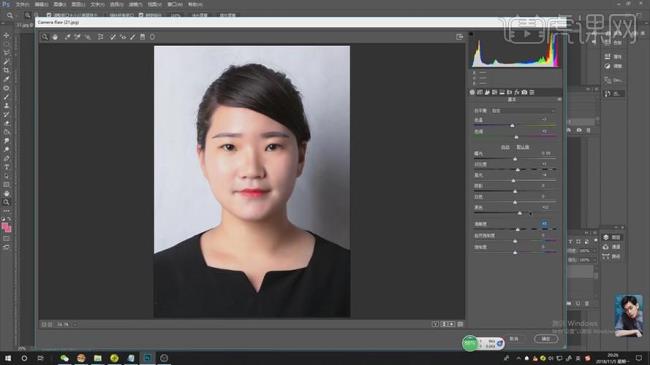Open Photoshop Filter menu
This screenshot has height=365, width=650.
click(x=135, y=5)
